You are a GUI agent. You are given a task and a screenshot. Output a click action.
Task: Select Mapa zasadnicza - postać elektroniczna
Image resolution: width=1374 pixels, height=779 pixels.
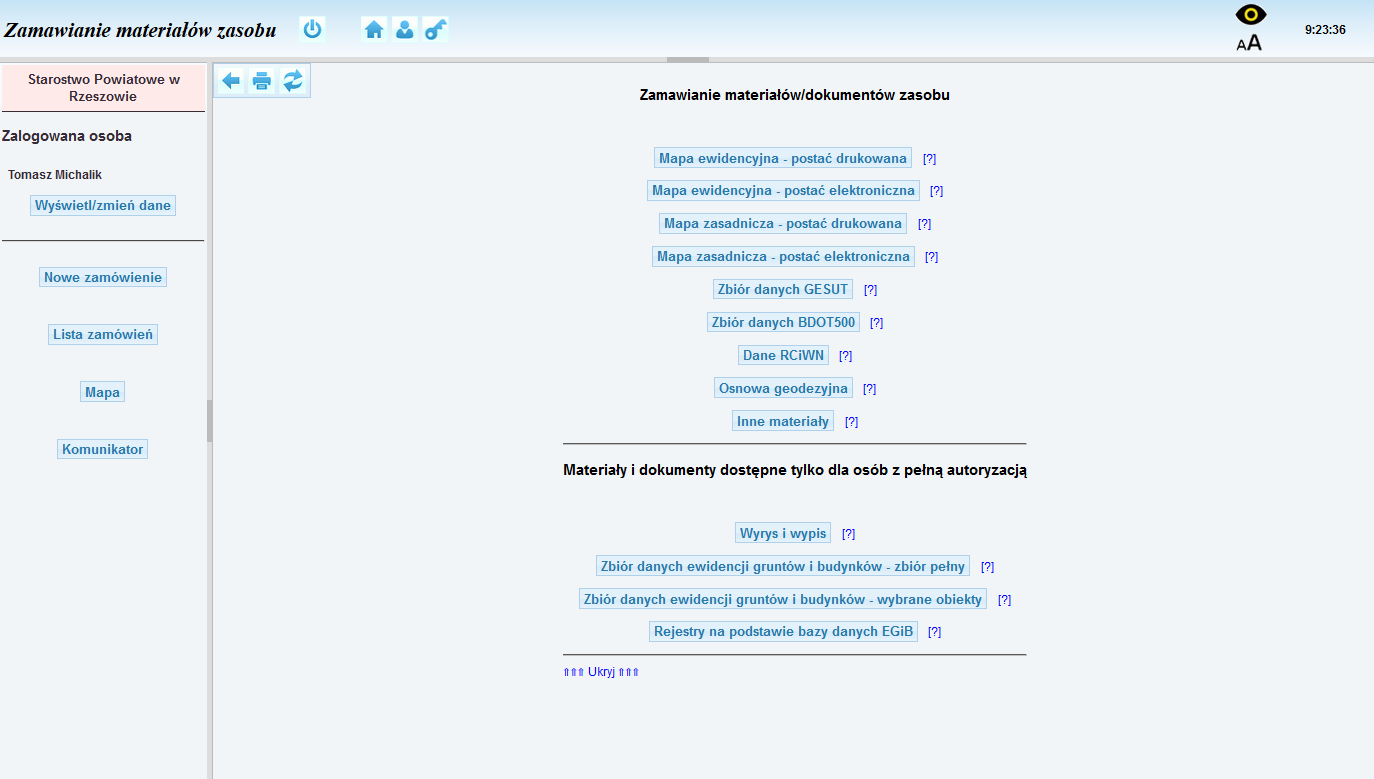coord(783,256)
